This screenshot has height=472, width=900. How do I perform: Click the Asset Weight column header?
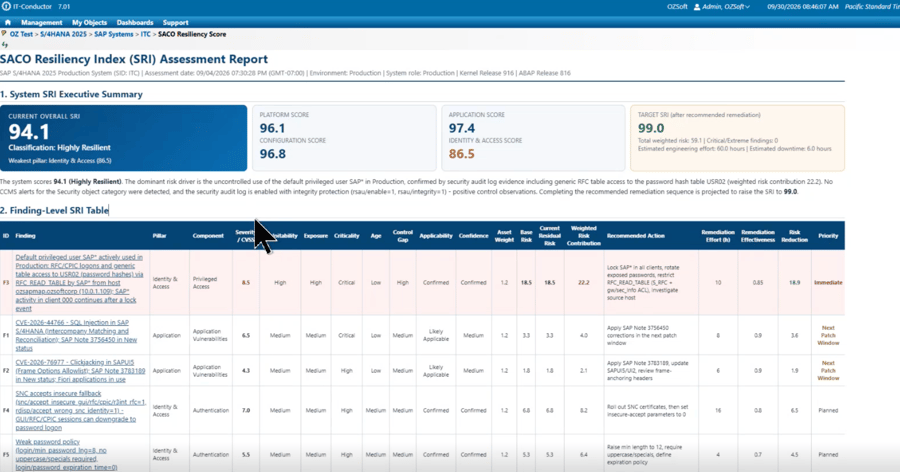(x=504, y=236)
